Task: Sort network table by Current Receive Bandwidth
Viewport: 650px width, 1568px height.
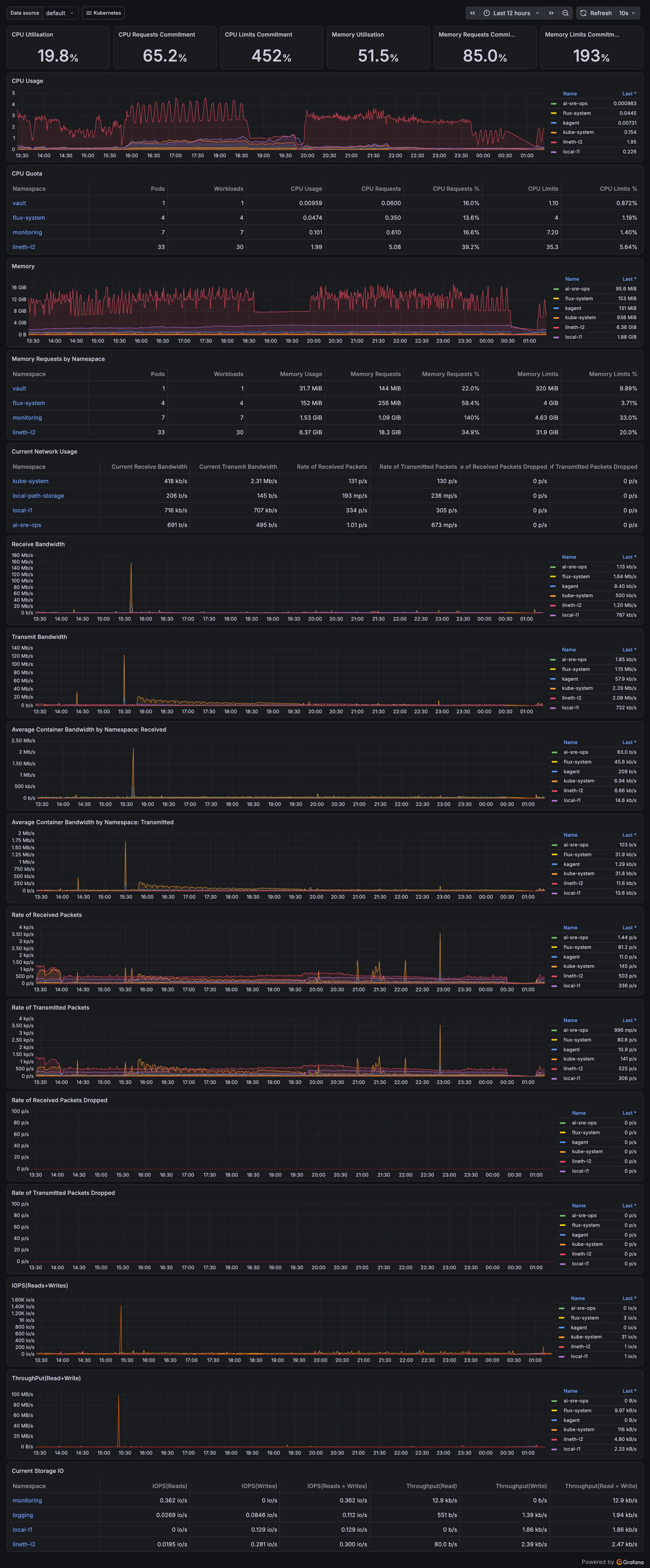Action: click(149, 467)
